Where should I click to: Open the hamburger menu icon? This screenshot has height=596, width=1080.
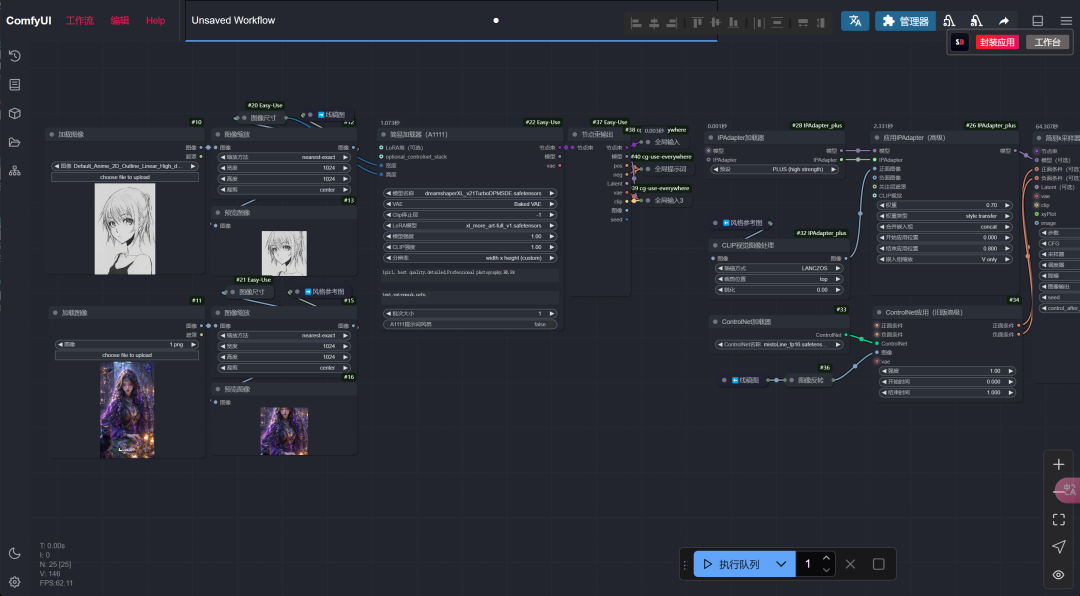pyautogui.click(x=1066, y=21)
